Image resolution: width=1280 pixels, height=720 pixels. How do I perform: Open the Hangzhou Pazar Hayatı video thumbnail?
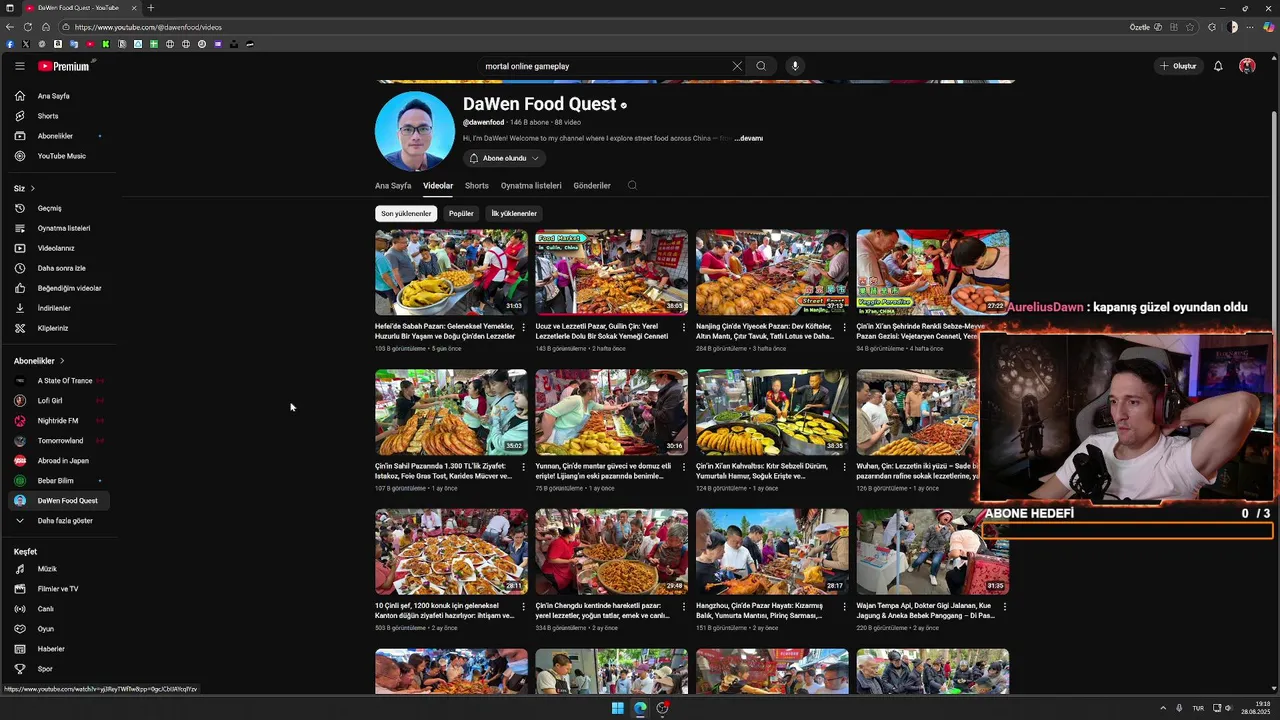(x=772, y=552)
